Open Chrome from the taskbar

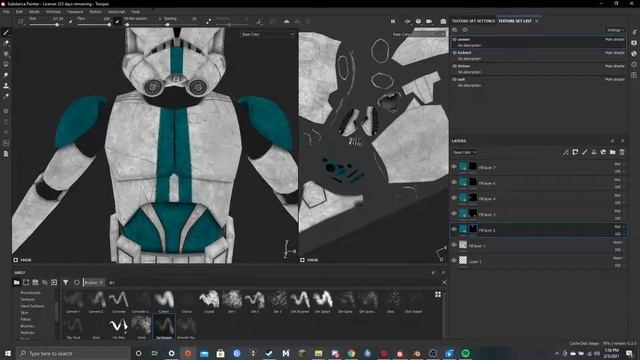pos(351,353)
